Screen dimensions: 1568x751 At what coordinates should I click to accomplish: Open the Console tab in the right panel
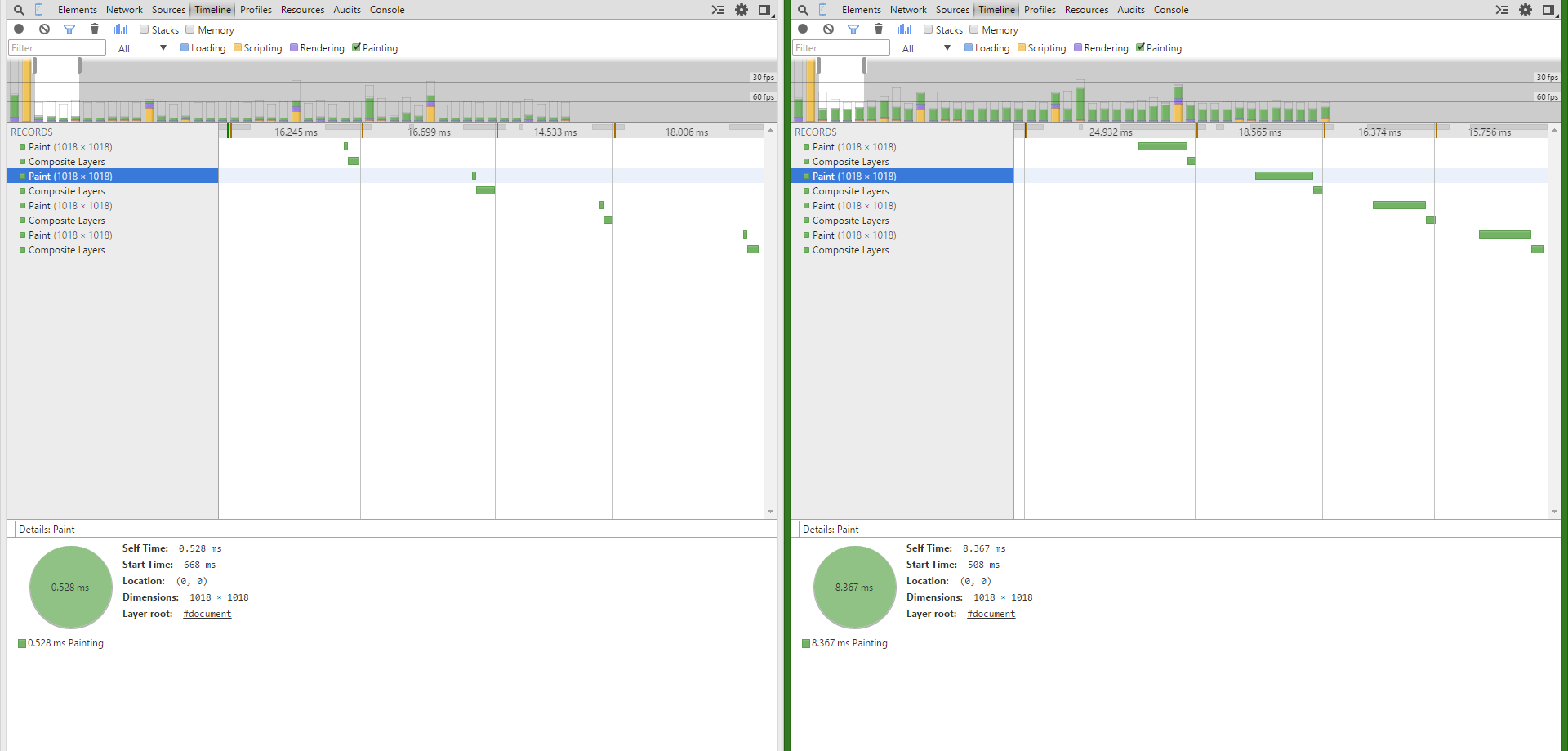tap(1171, 9)
